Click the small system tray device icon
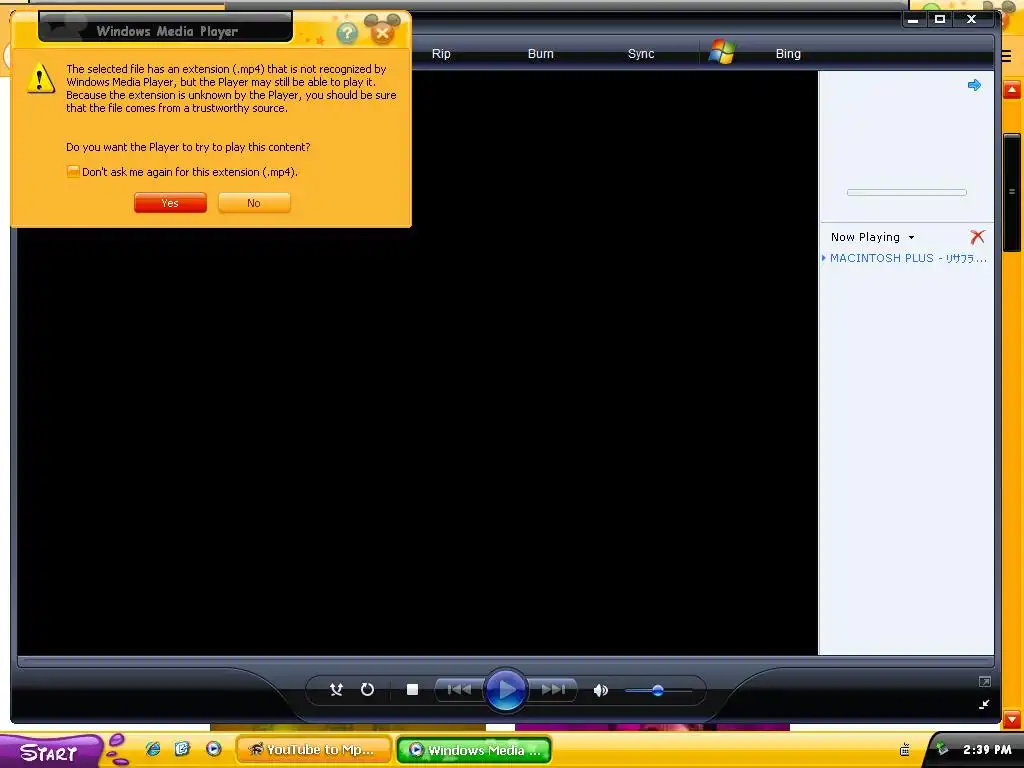This screenshot has width=1024, height=768. coord(904,750)
